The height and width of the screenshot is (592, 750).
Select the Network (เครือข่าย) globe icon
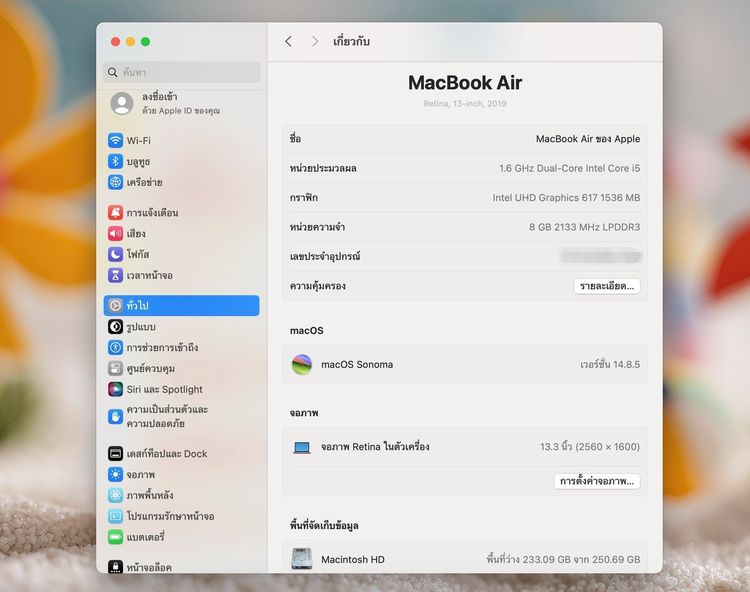click(115, 182)
